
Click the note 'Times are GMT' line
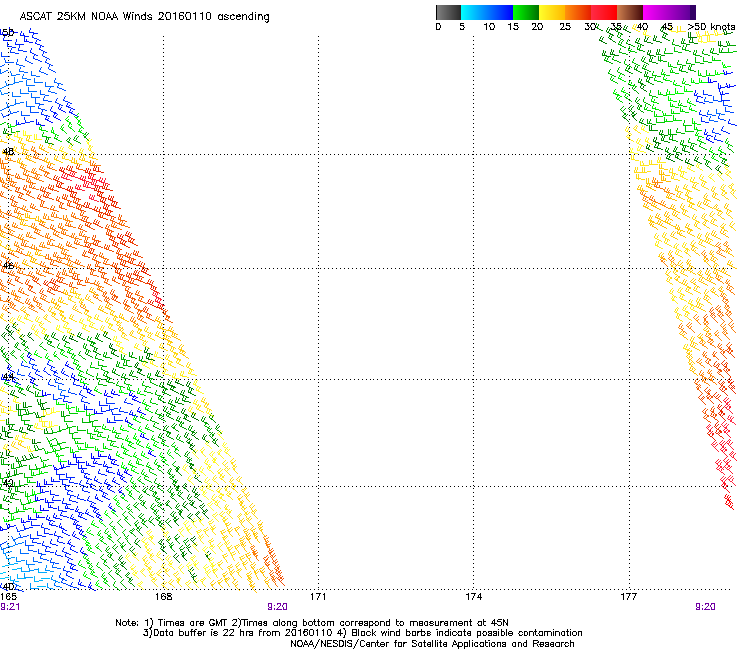pos(312,623)
